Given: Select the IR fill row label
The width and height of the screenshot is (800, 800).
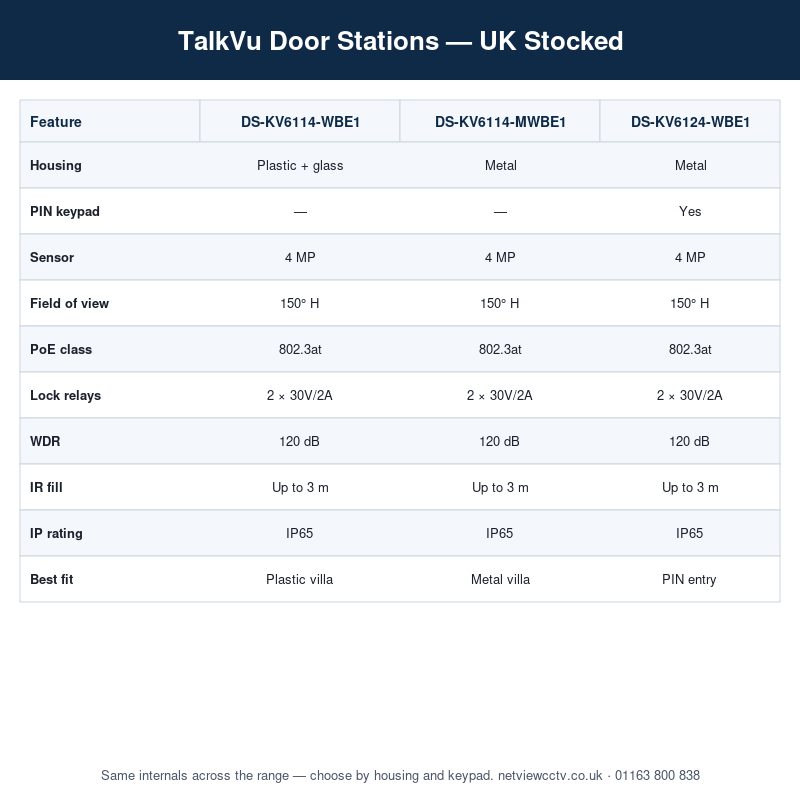Looking at the screenshot, I should click(46, 487).
